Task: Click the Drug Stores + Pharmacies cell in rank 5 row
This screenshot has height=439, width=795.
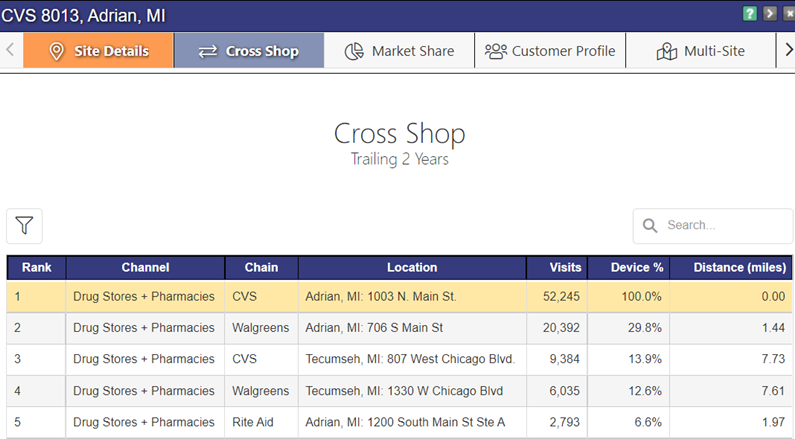Action: [146, 422]
